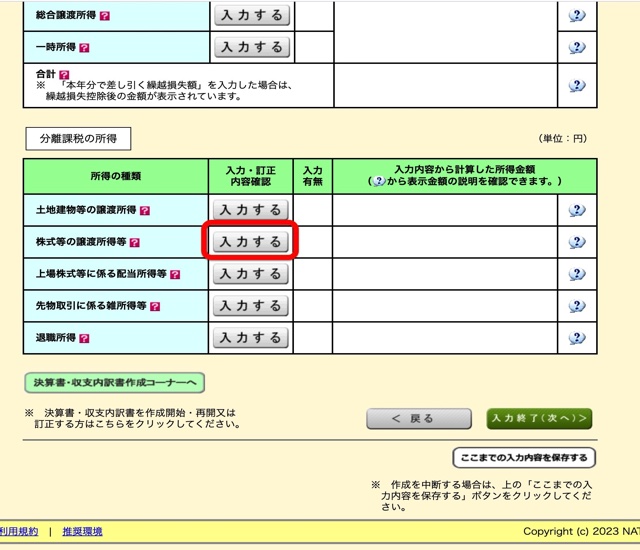Open the help icon next to 合計
Image resolution: width=640 pixels, height=550 pixels.
click(x=64, y=74)
